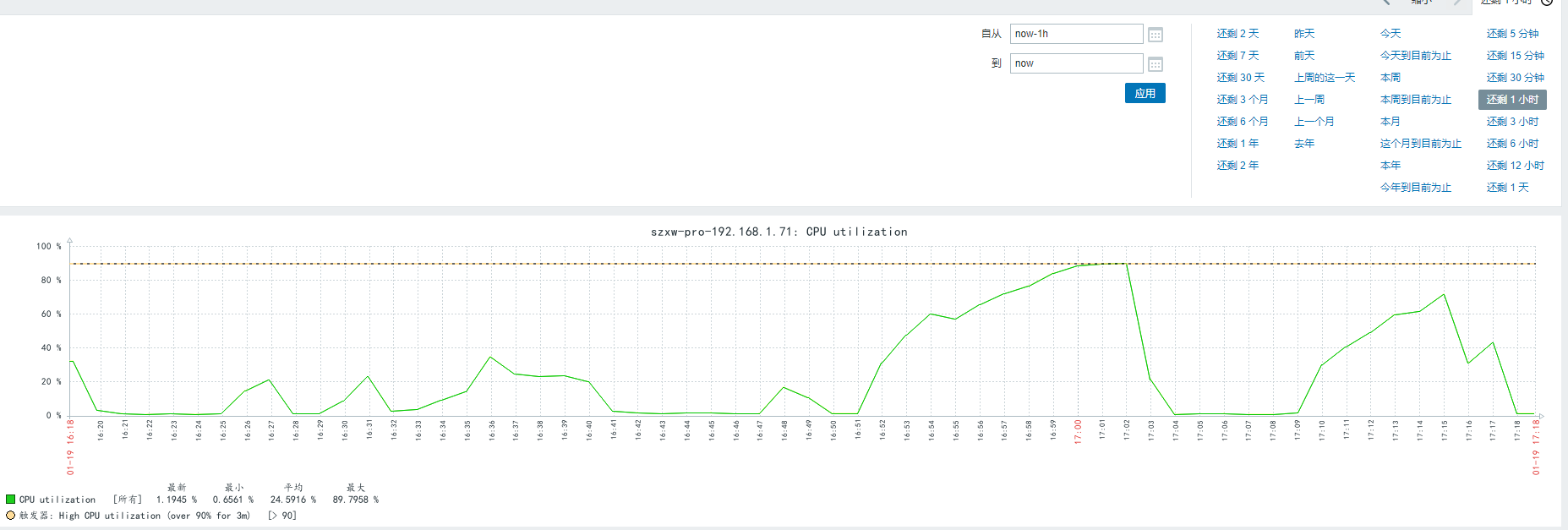
Task: Select the 今年到目前为止 period
Action: pyautogui.click(x=1416, y=188)
